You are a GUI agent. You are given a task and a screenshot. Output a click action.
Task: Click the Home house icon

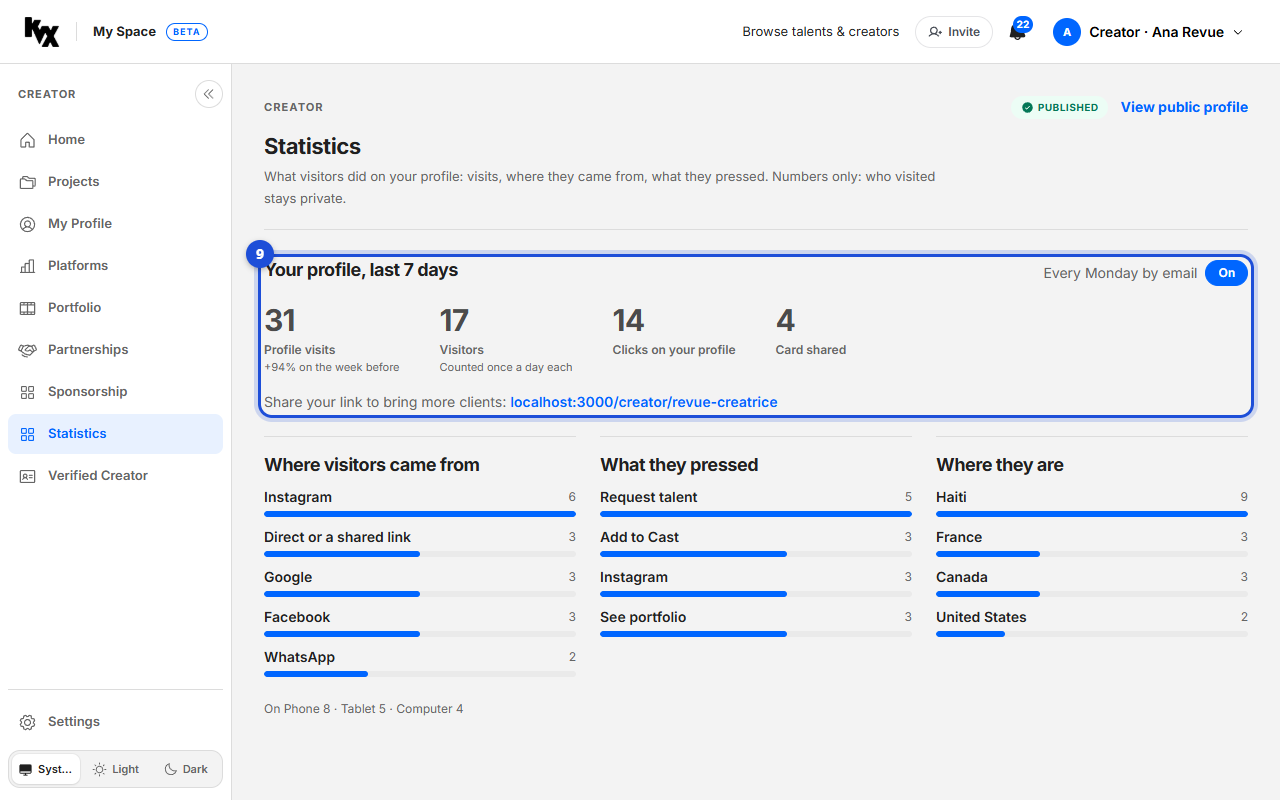[28, 140]
